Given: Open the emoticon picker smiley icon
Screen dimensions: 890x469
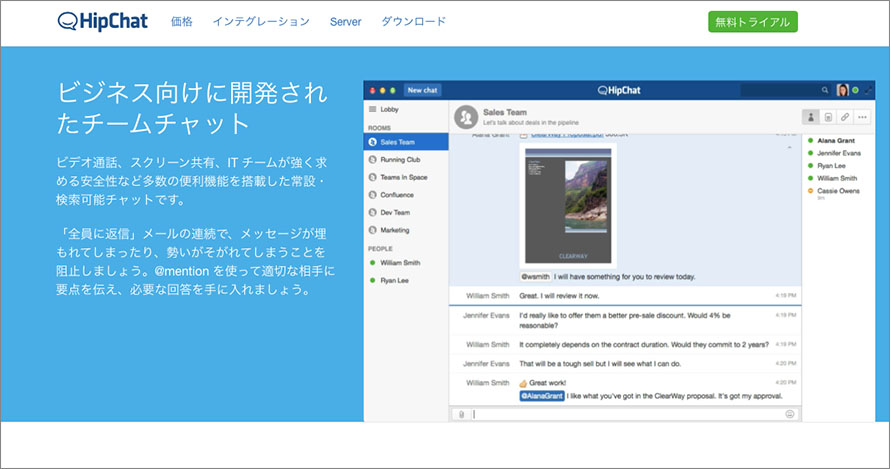Looking at the screenshot, I should 790,414.
